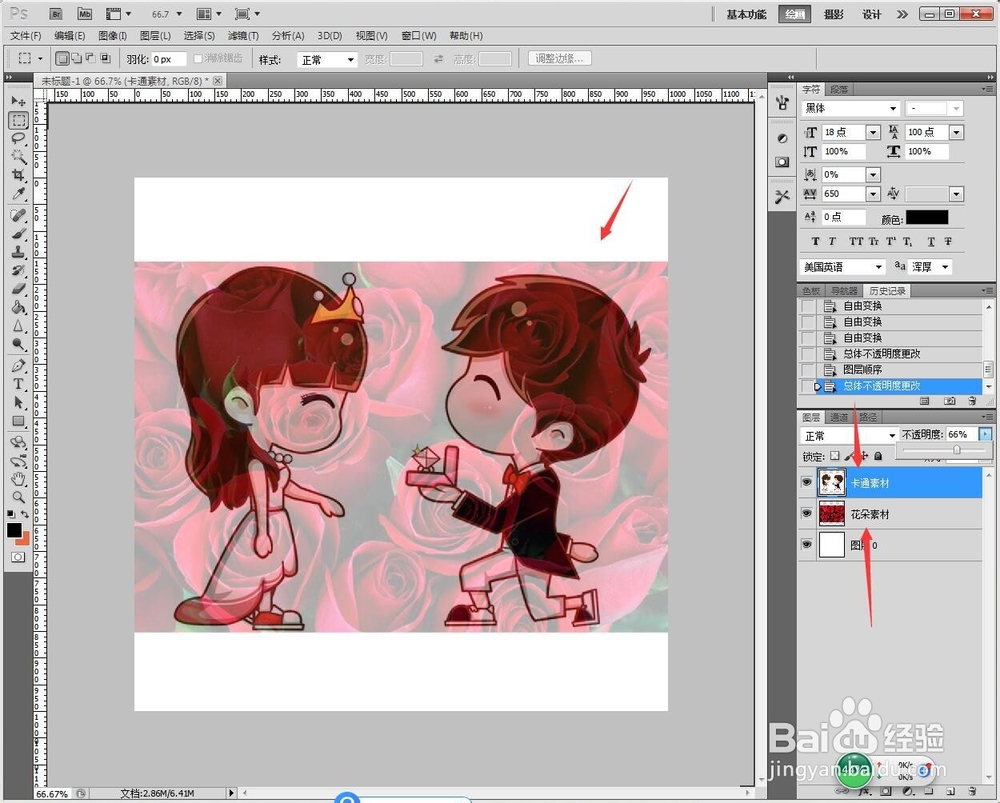This screenshot has height=803, width=1000.
Task: Select the History Brush tool
Action: tap(18, 270)
